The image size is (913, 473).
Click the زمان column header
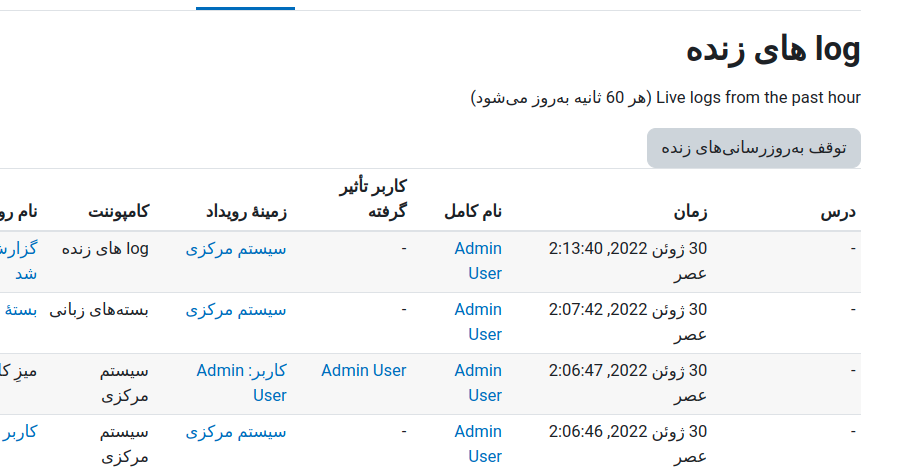pyautogui.click(x=690, y=211)
